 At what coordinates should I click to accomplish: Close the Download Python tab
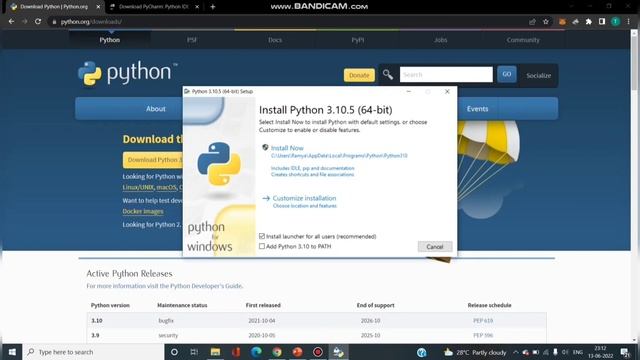[x=98, y=7]
